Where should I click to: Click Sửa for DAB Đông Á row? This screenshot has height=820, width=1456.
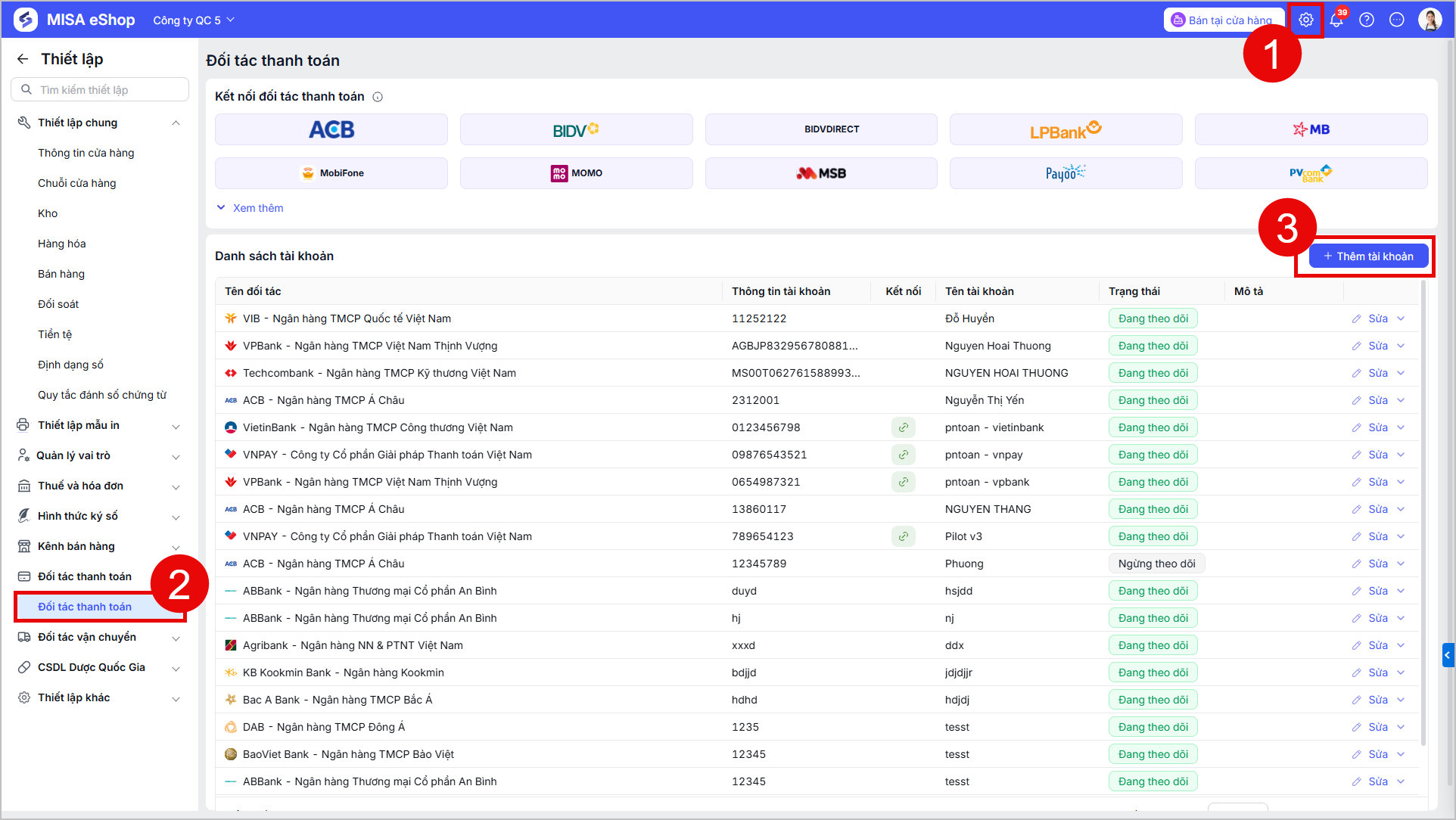[1378, 727]
